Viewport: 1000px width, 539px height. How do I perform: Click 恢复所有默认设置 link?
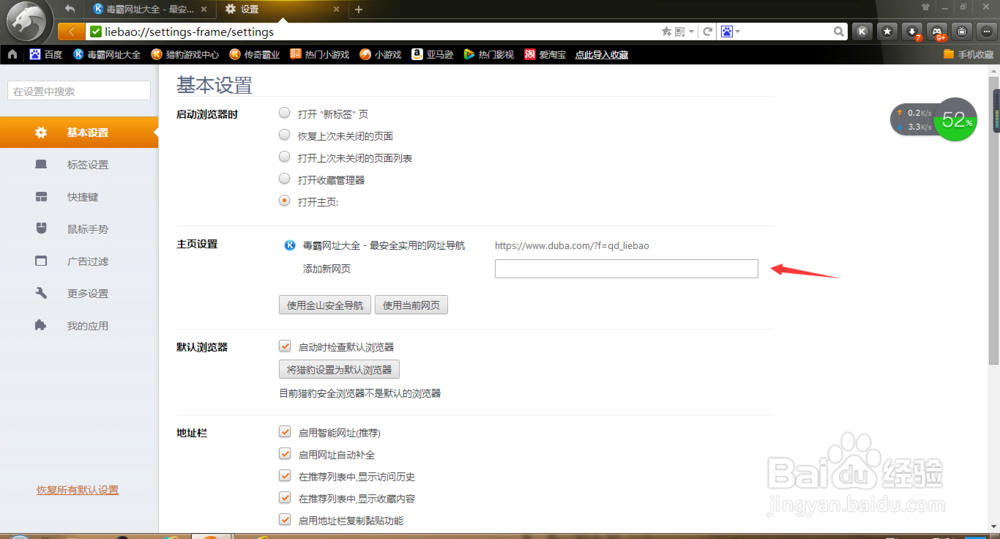77,490
